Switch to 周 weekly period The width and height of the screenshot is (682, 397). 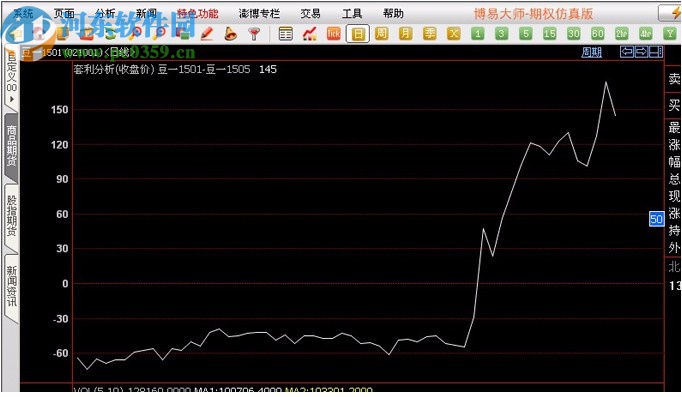pos(381,33)
